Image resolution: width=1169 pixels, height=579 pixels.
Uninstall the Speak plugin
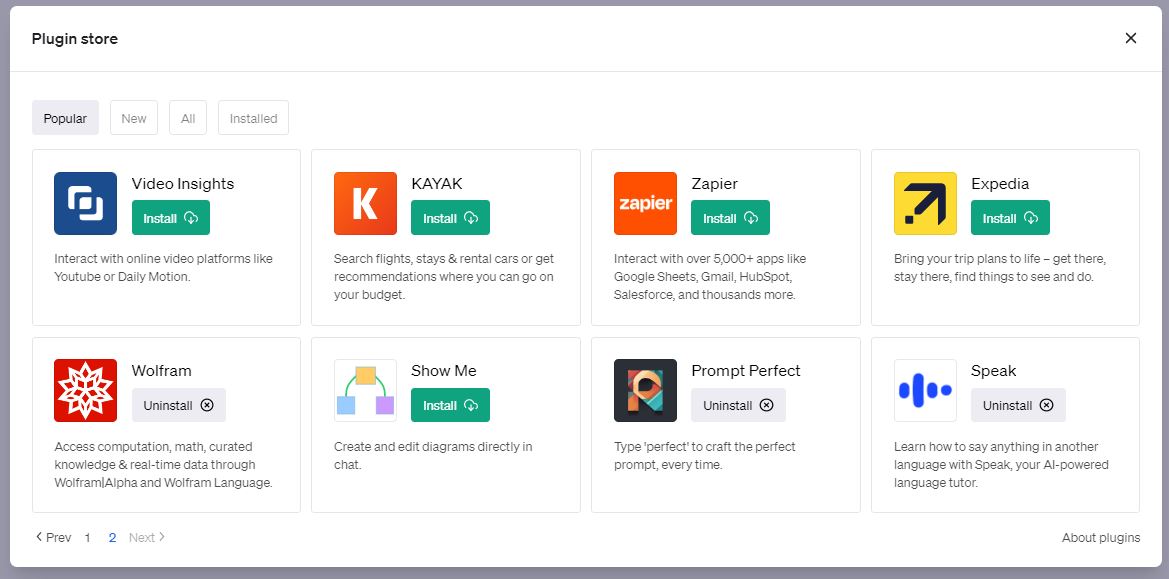(x=1018, y=405)
